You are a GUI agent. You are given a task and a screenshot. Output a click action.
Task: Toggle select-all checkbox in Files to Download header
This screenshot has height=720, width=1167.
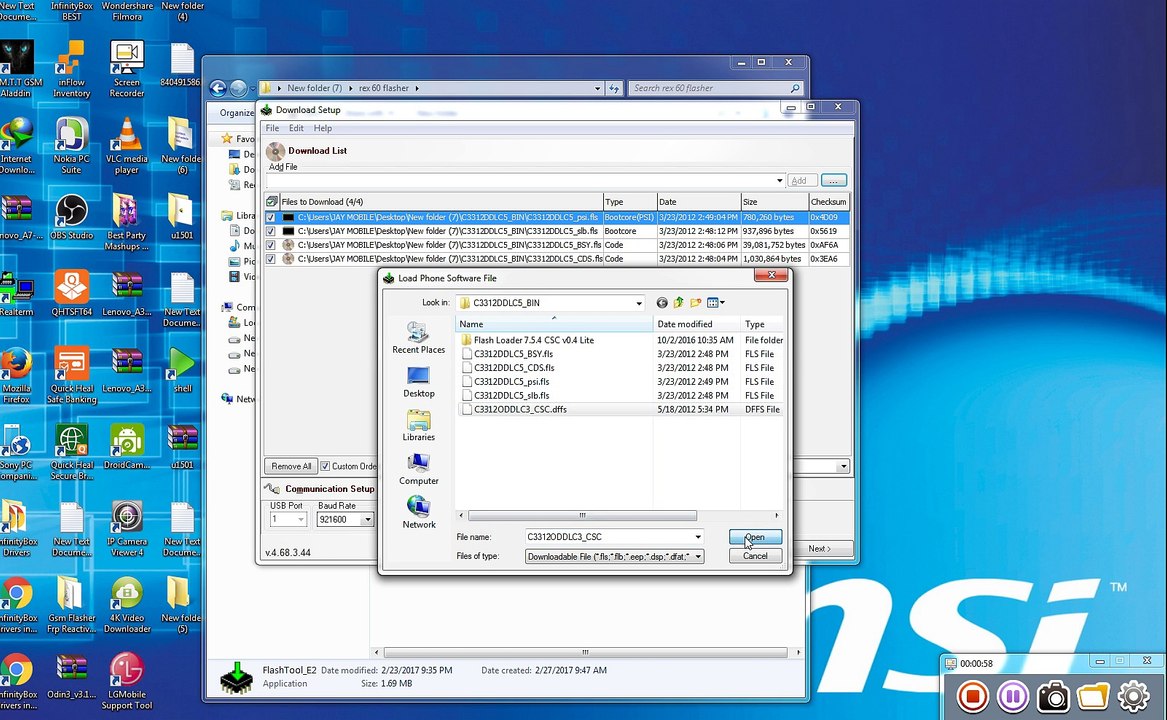click(x=272, y=201)
